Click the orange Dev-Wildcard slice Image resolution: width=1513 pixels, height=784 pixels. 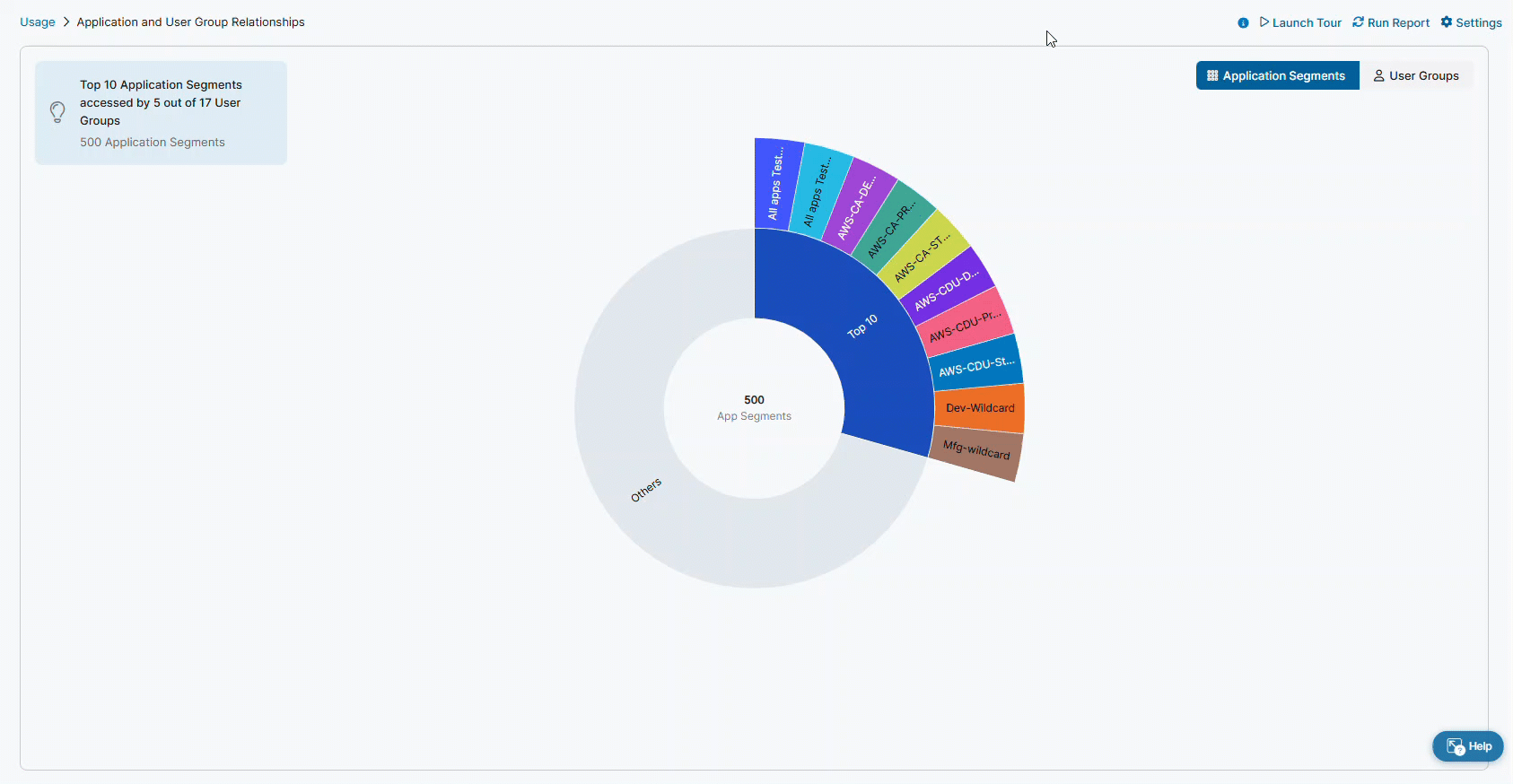980,407
